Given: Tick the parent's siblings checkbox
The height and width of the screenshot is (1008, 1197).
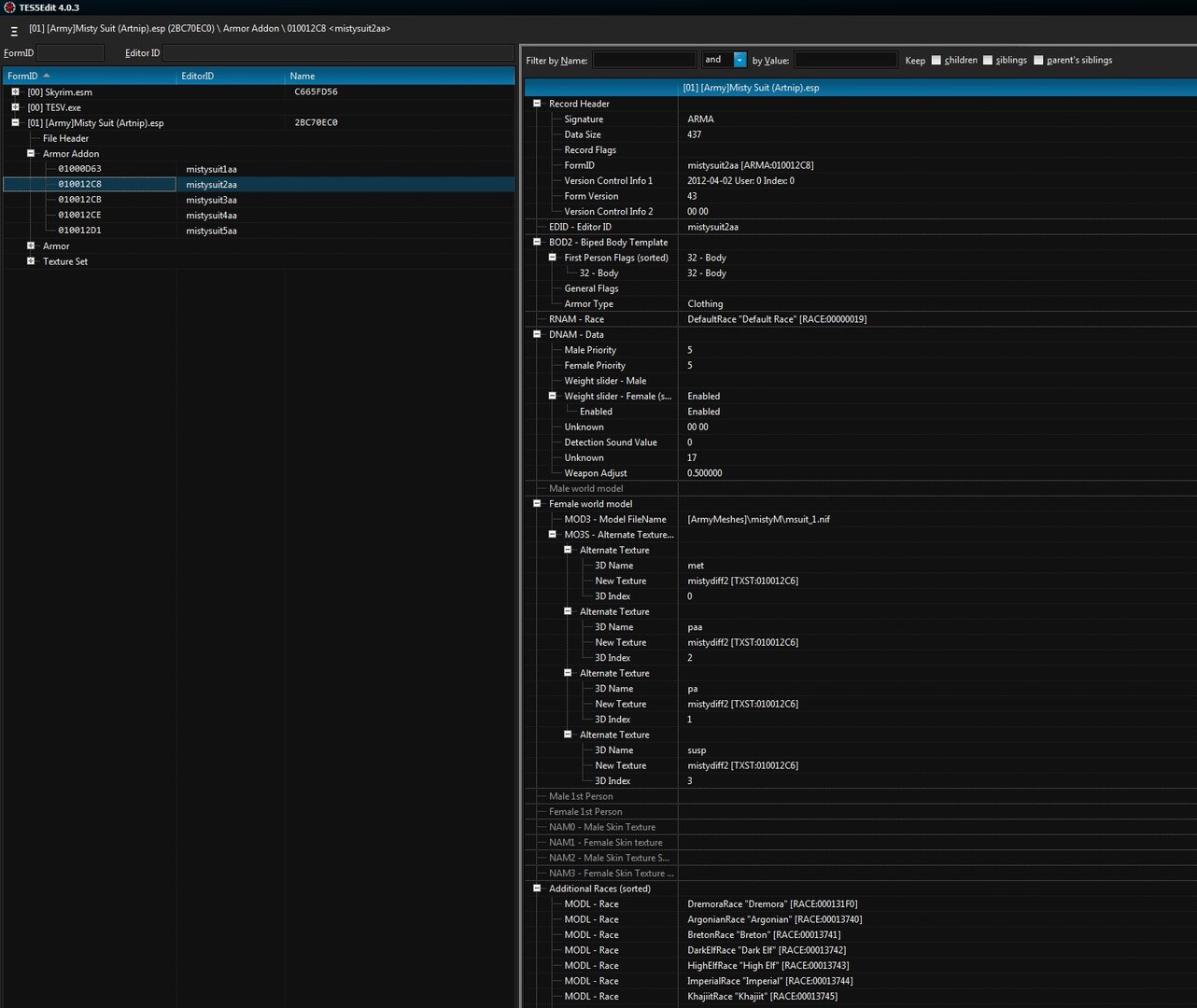Looking at the screenshot, I should click(1038, 61).
